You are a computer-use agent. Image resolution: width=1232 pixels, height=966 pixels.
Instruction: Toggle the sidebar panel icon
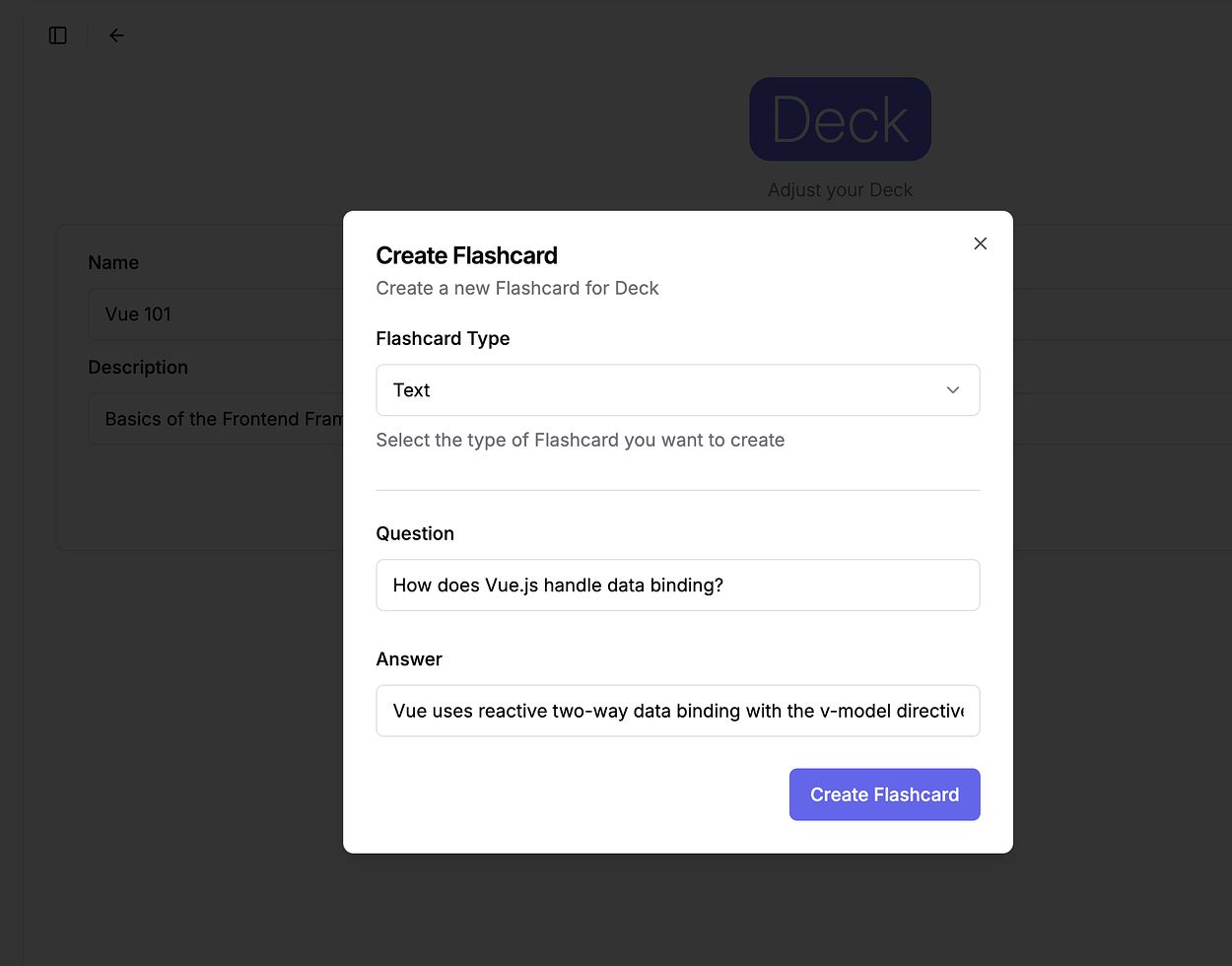(58, 35)
